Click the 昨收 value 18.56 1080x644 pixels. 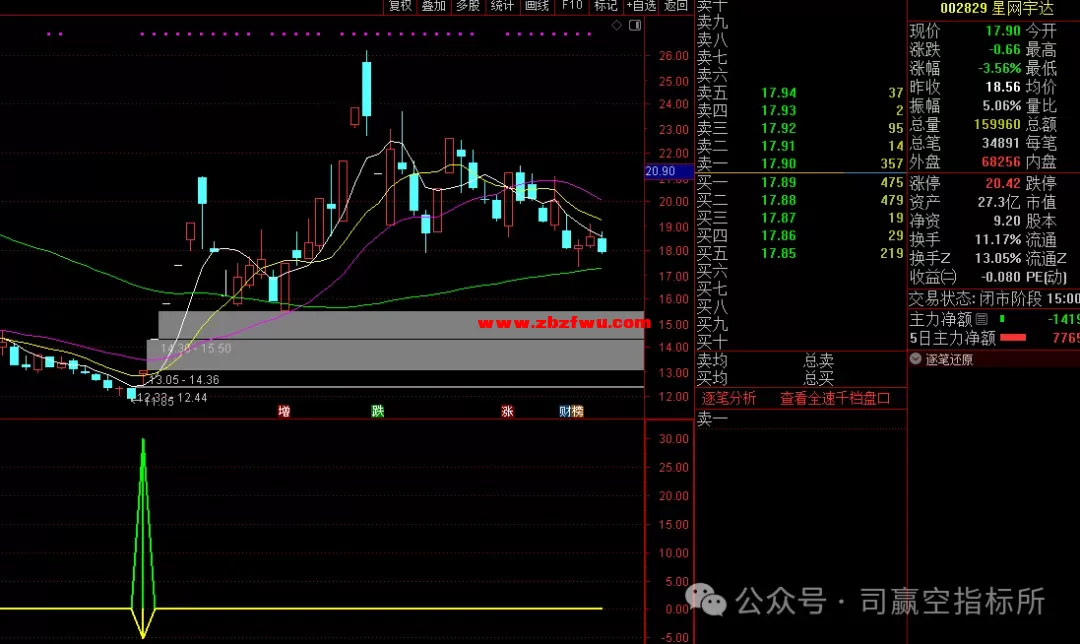coord(1002,87)
